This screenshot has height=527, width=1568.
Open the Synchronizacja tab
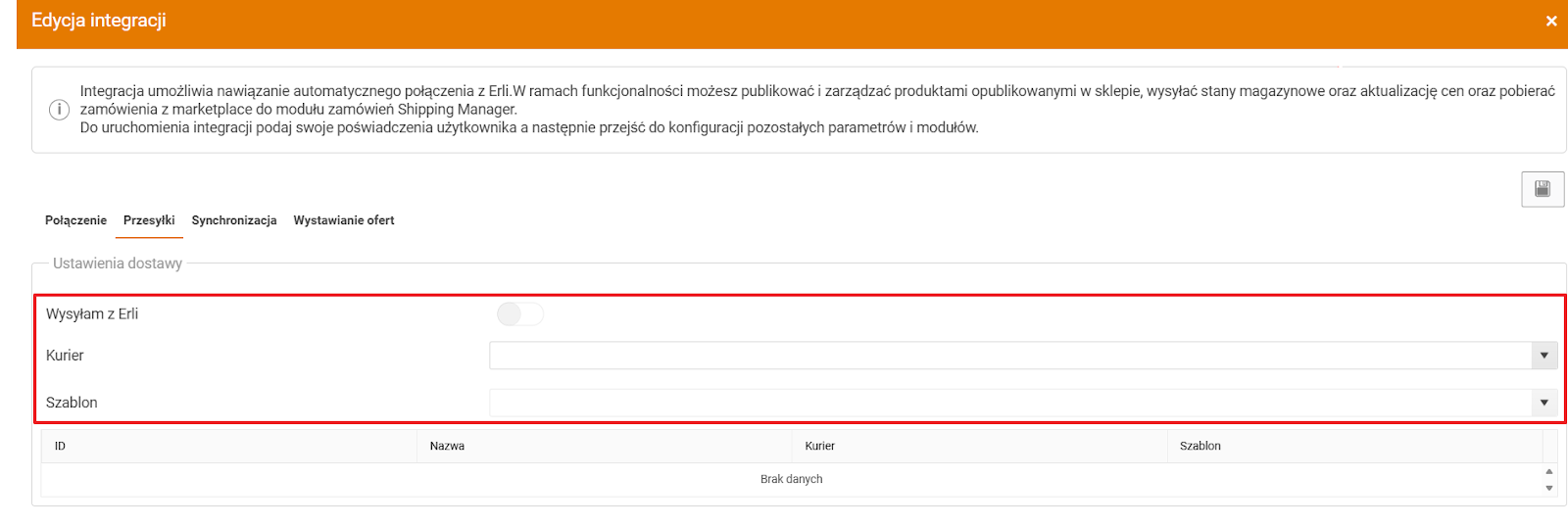(x=234, y=220)
